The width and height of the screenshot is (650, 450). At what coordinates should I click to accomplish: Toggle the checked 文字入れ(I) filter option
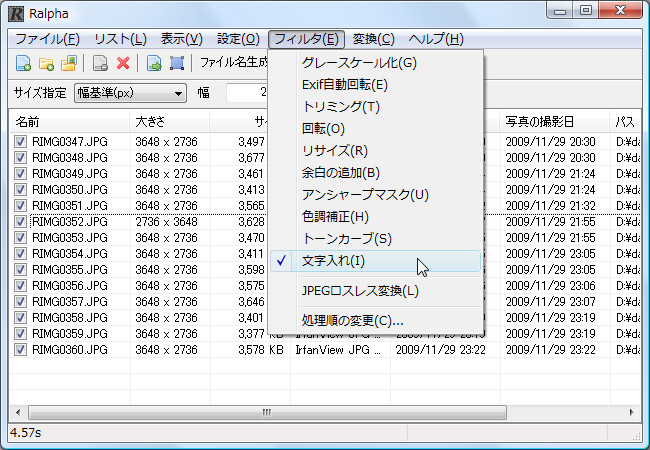tap(375, 261)
